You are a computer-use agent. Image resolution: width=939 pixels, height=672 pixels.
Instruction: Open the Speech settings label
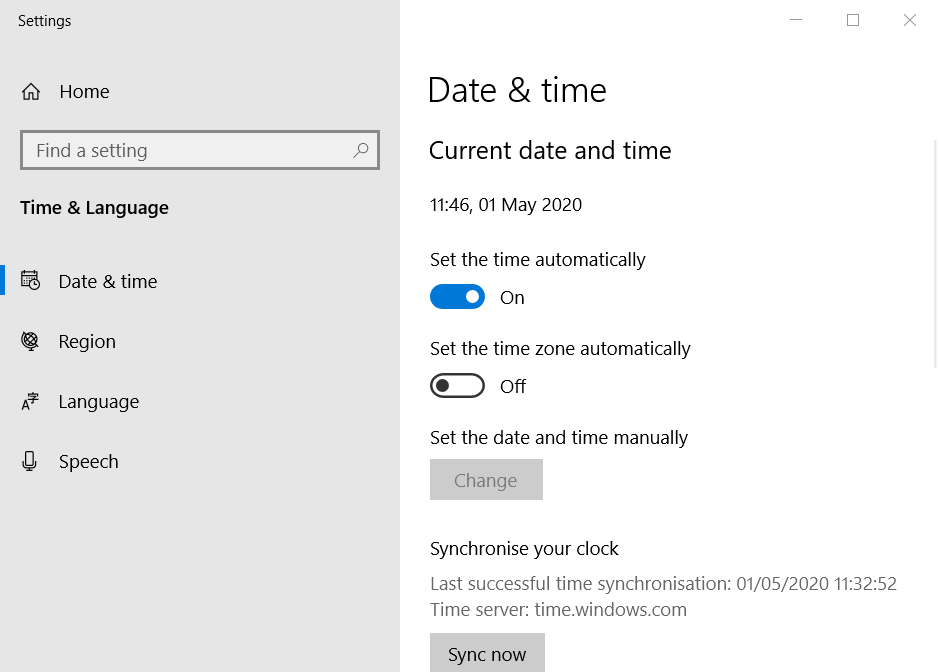89,462
